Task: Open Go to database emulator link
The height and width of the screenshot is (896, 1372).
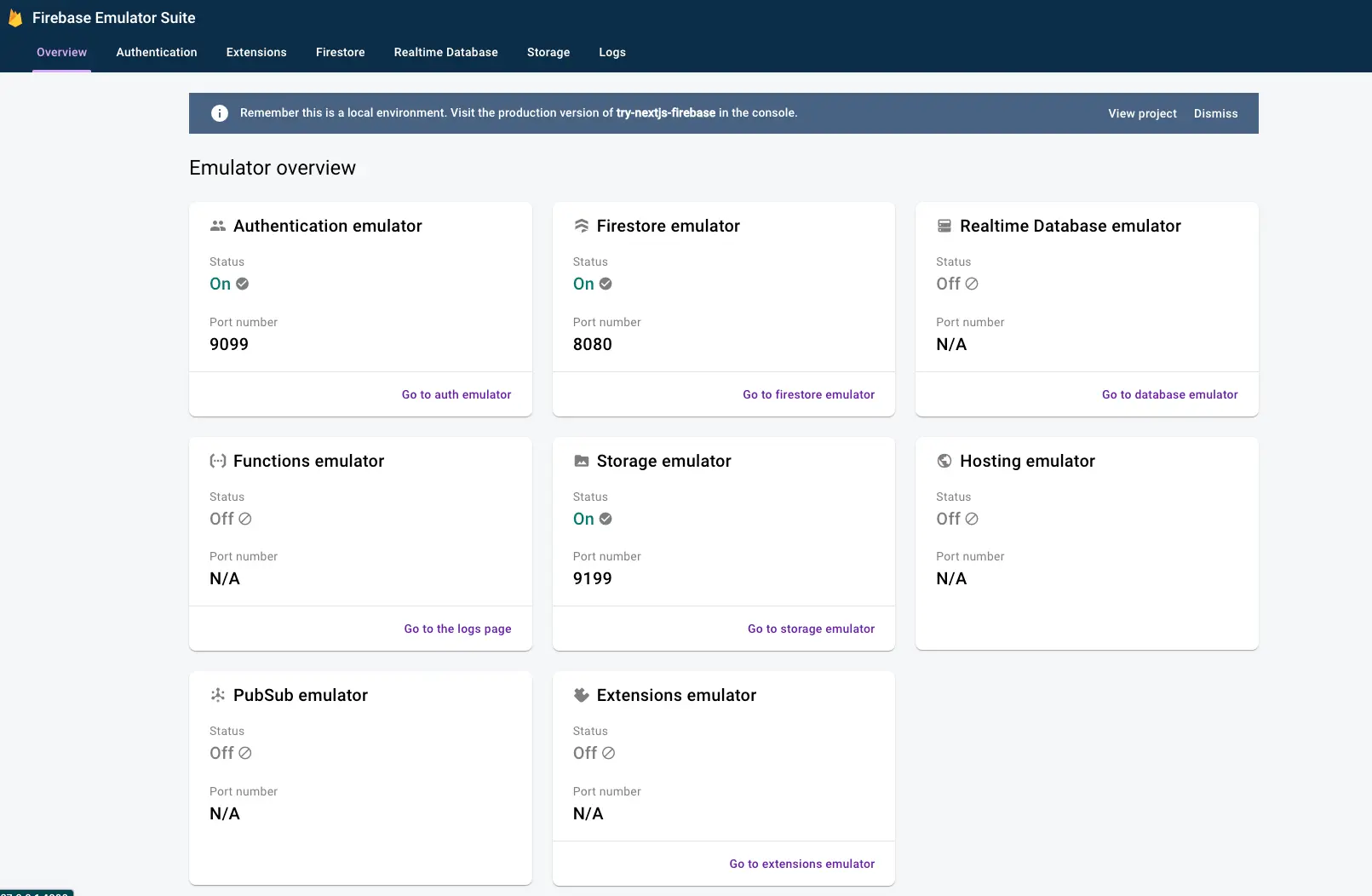Action: (1170, 394)
